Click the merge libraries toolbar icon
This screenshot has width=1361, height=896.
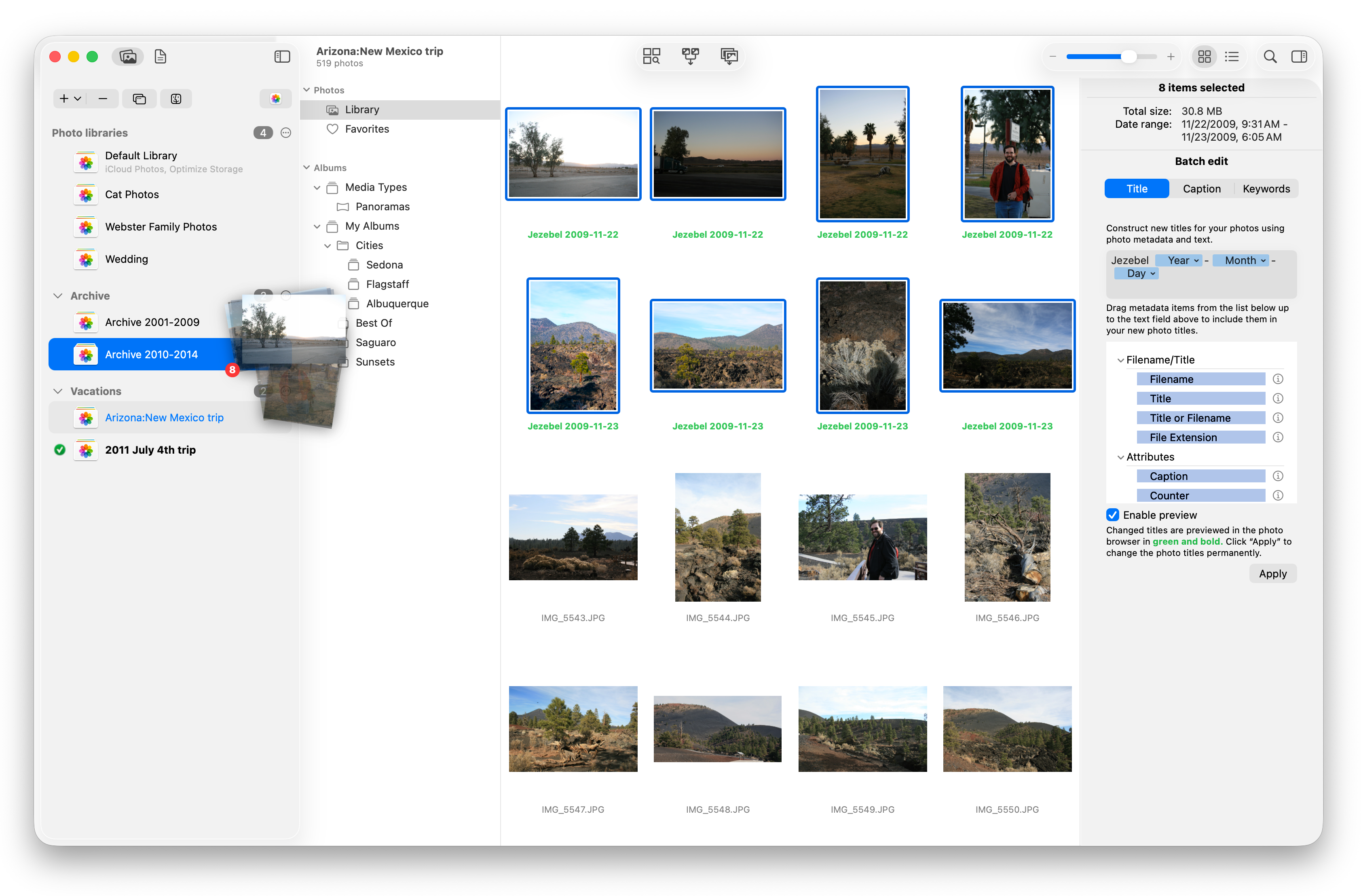[690, 56]
